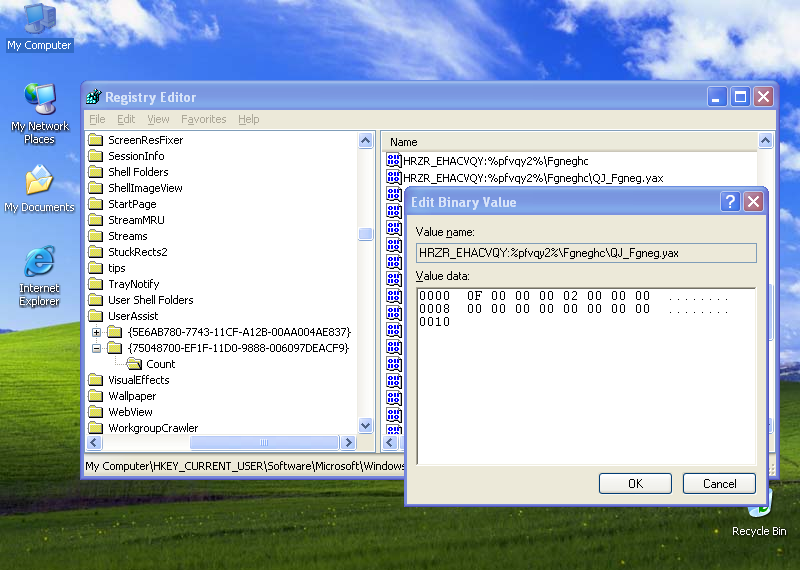Select the StuckRects2 folder icon

tap(95, 252)
